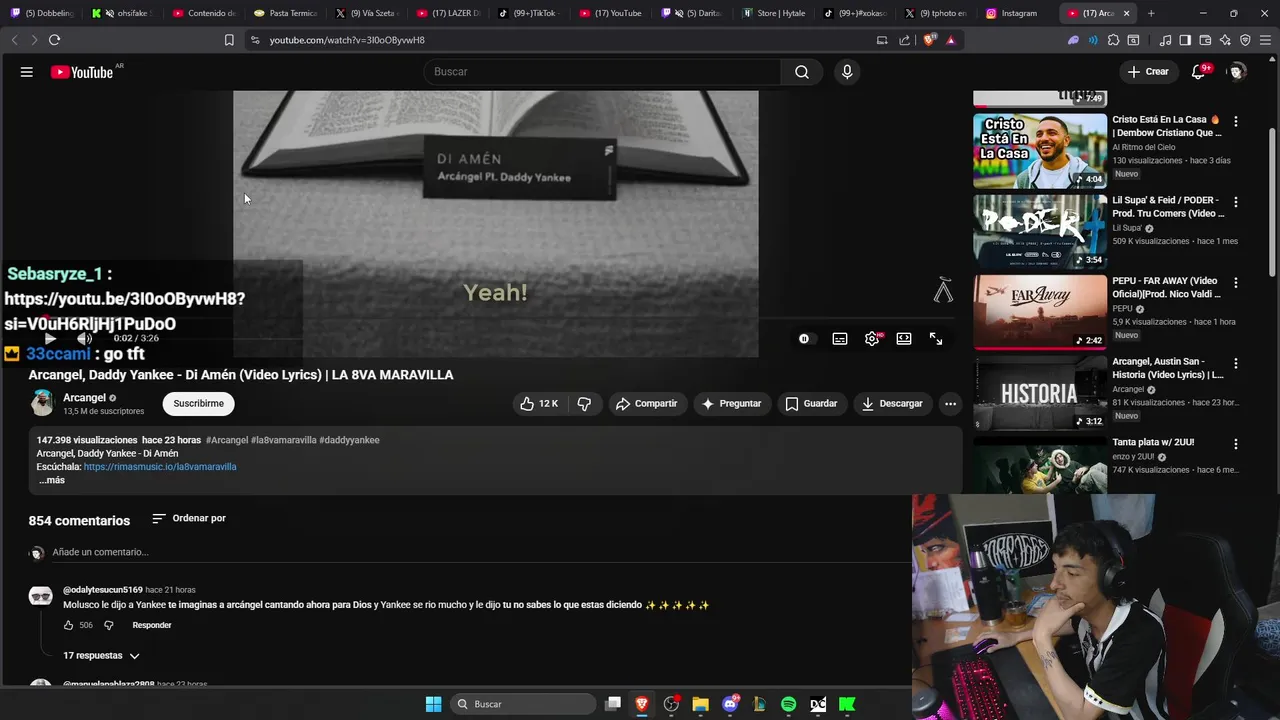Viewport: 1280px width, 720px height.
Task: Open Discord from the taskbar
Action: coord(730,704)
